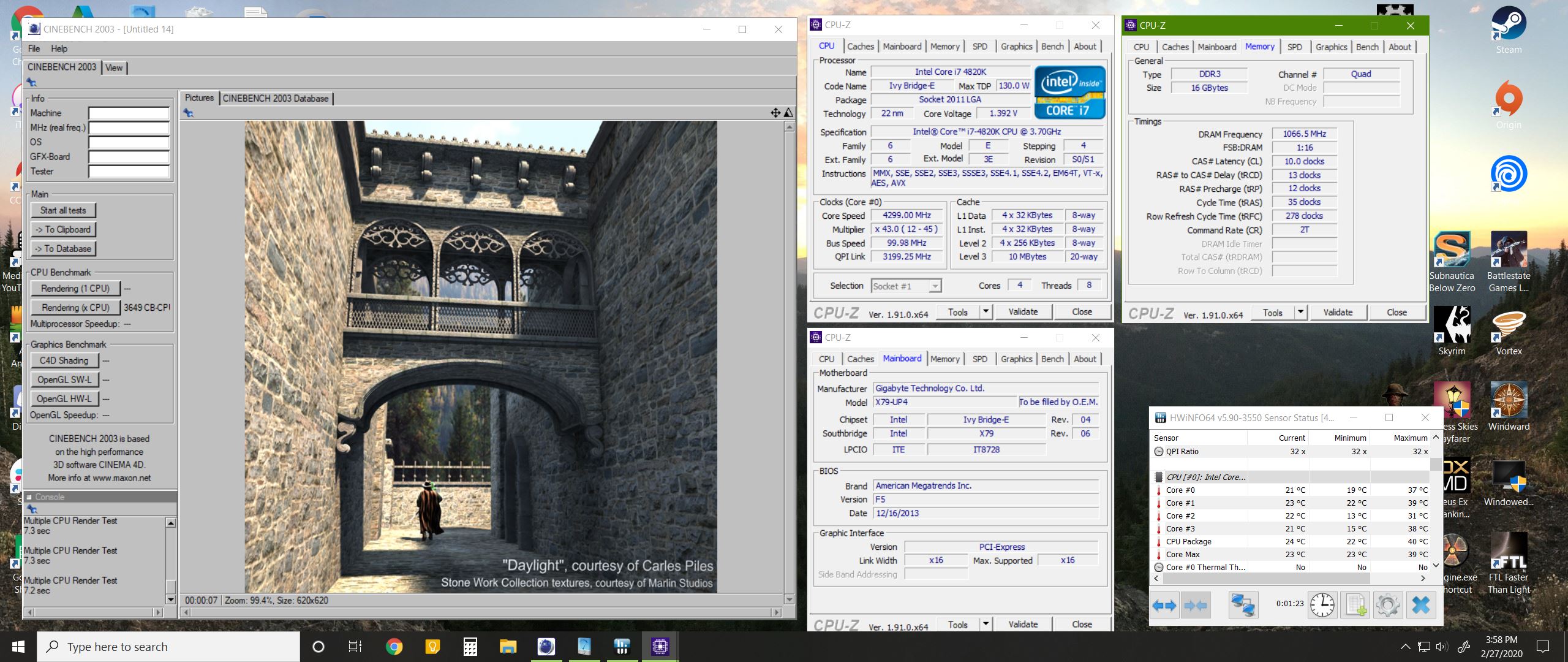Screen dimensions: 1568x662
Task: Open Steam desktop icon
Action: [x=1508, y=29]
